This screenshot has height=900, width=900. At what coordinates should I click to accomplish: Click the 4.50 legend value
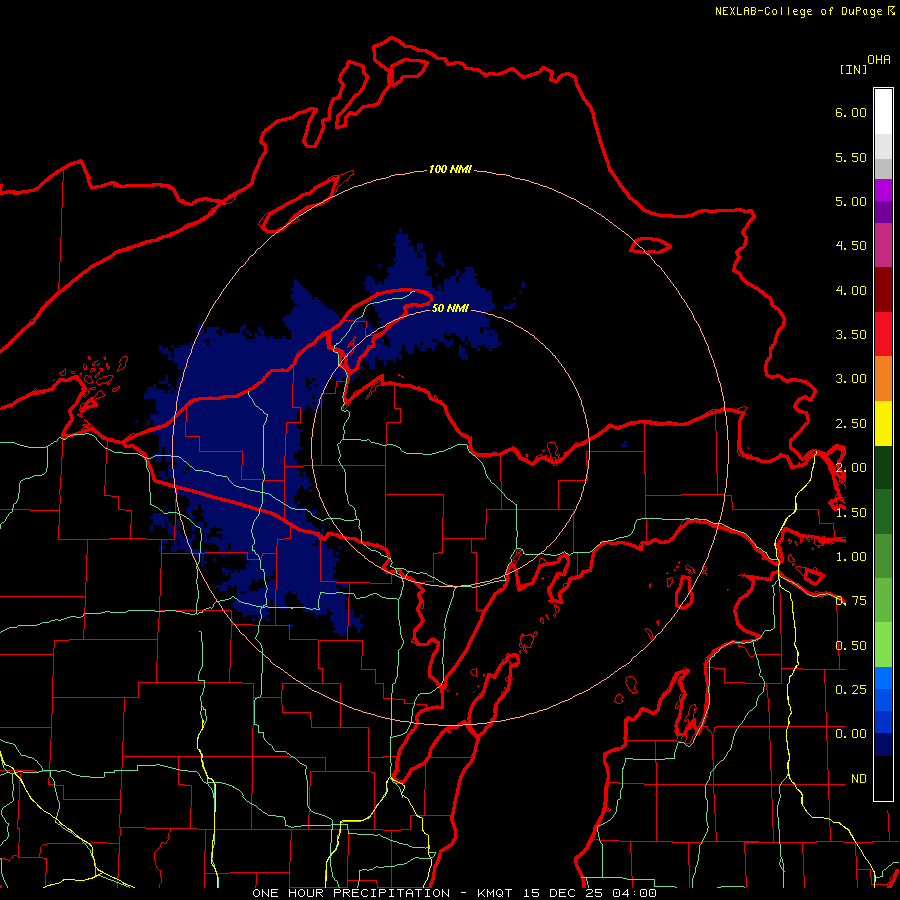851,246
